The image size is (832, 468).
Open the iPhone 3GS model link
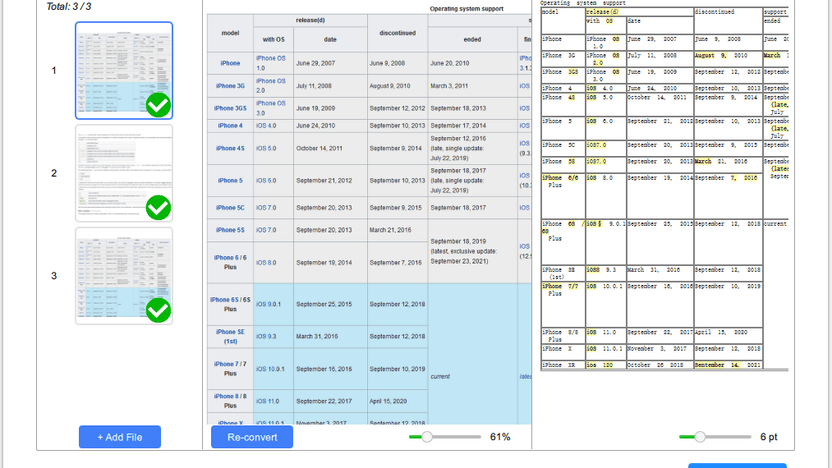[230, 108]
